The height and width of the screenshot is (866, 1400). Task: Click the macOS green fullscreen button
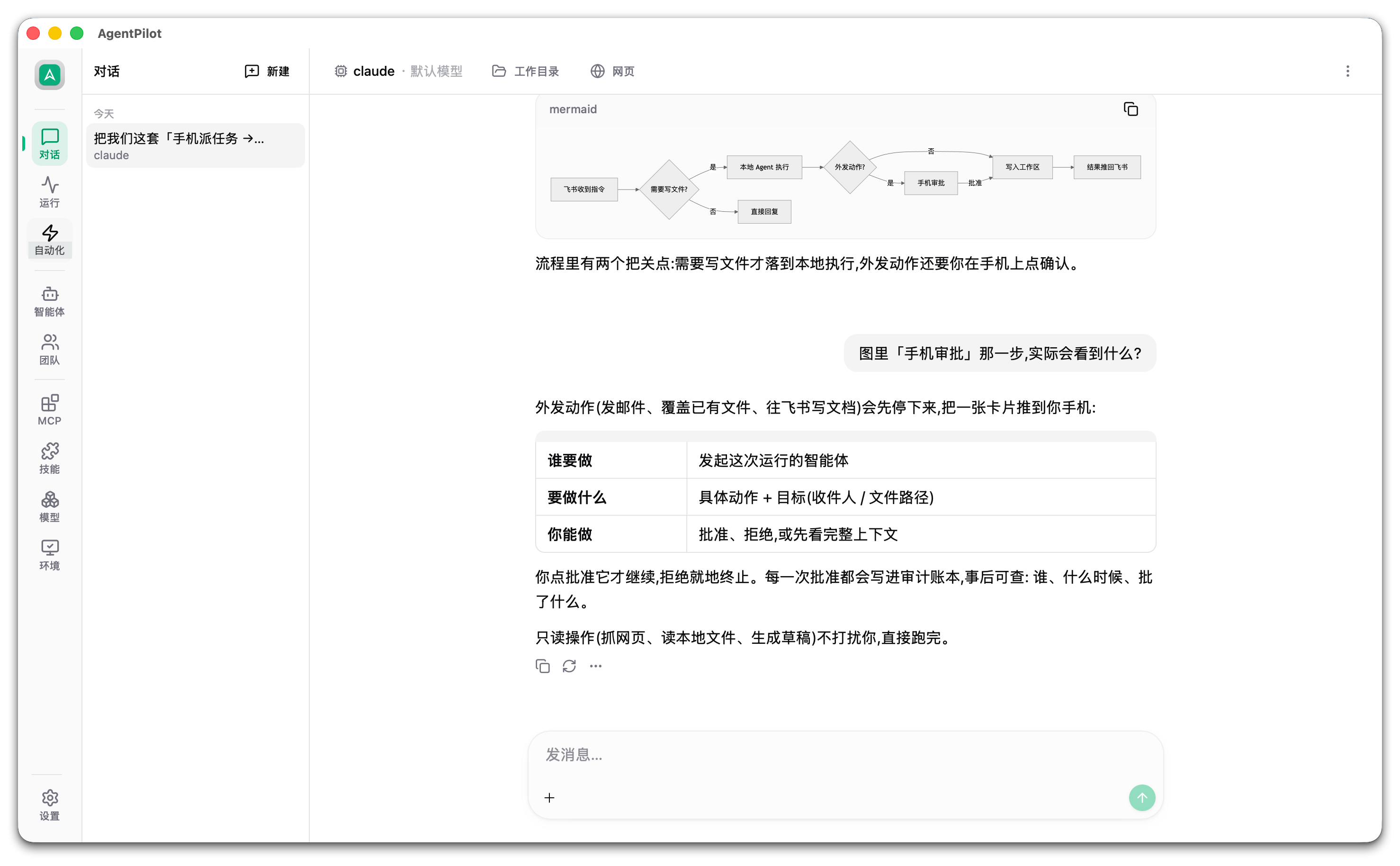click(77, 33)
